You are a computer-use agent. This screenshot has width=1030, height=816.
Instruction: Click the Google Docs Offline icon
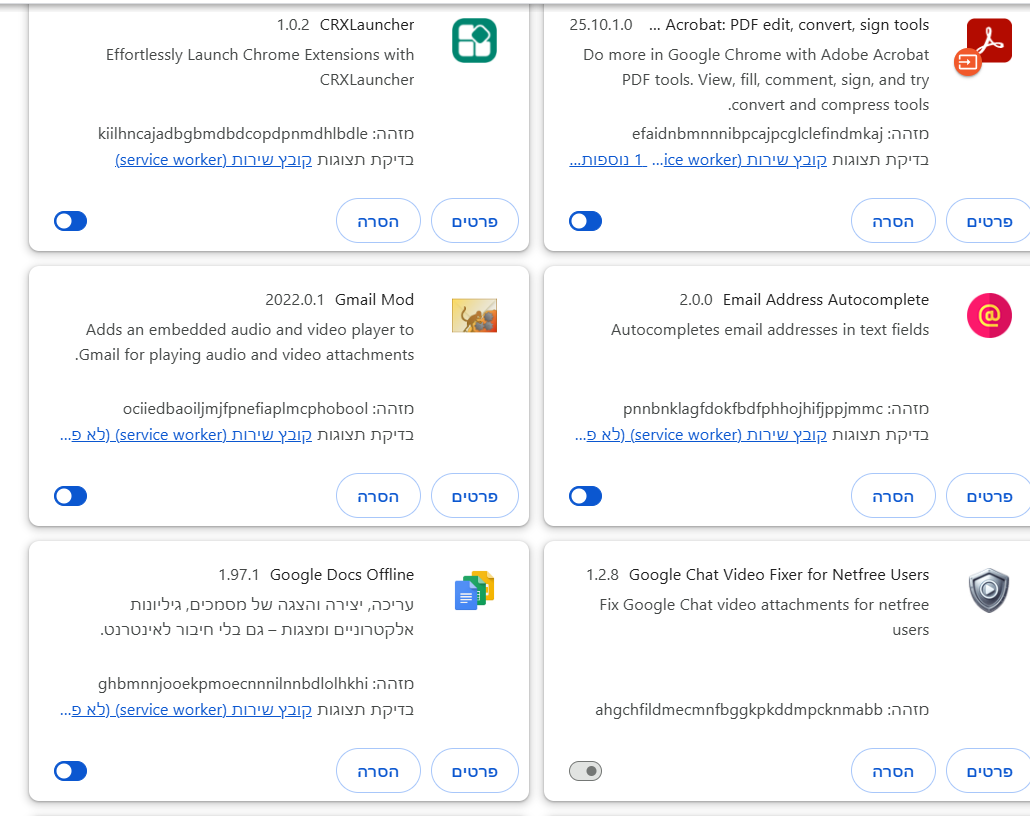(474, 591)
